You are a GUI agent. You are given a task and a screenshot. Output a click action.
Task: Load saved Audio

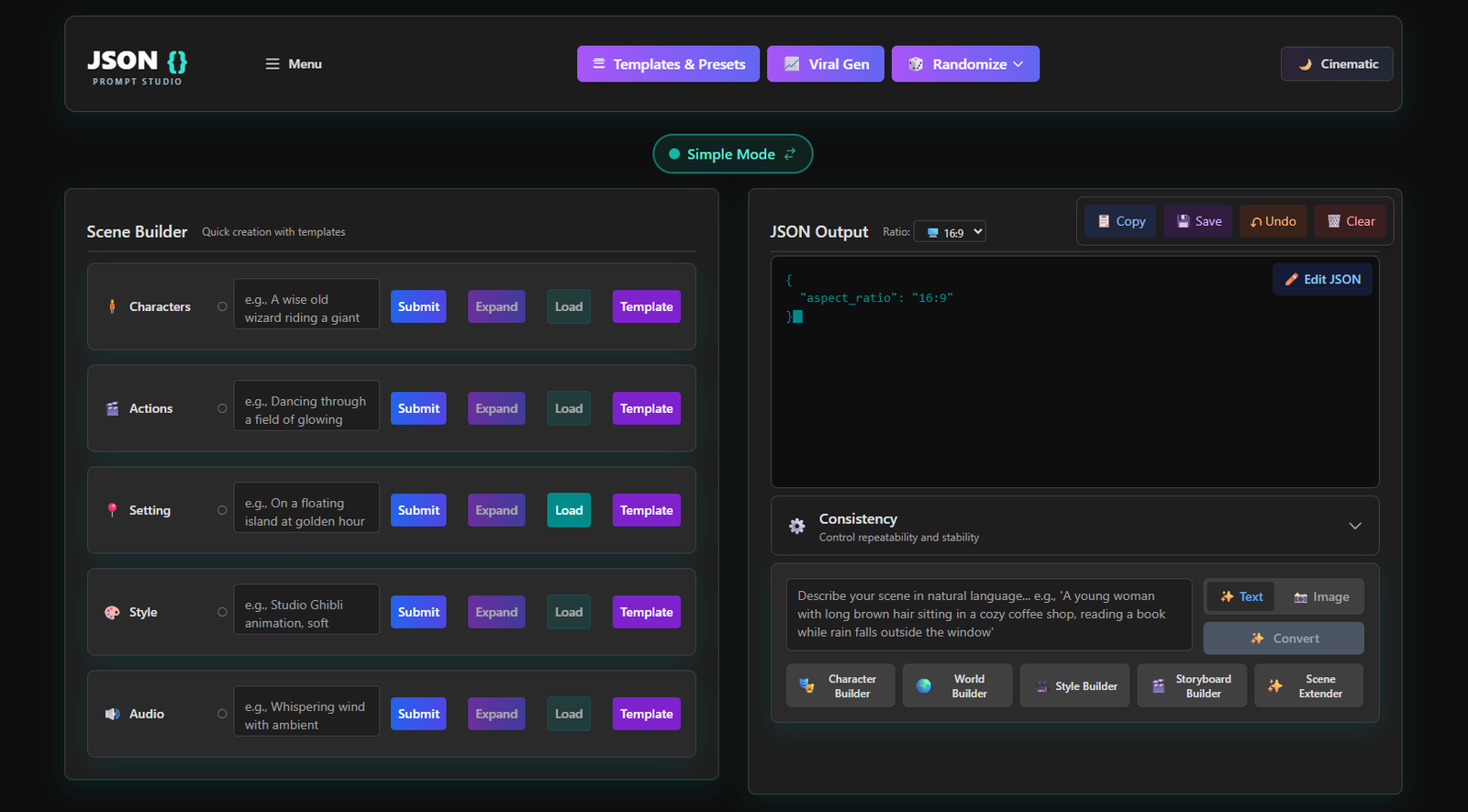569,714
